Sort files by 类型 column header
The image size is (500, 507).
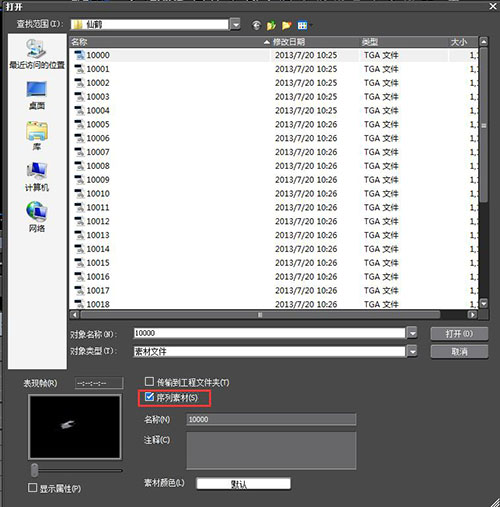(403, 42)
